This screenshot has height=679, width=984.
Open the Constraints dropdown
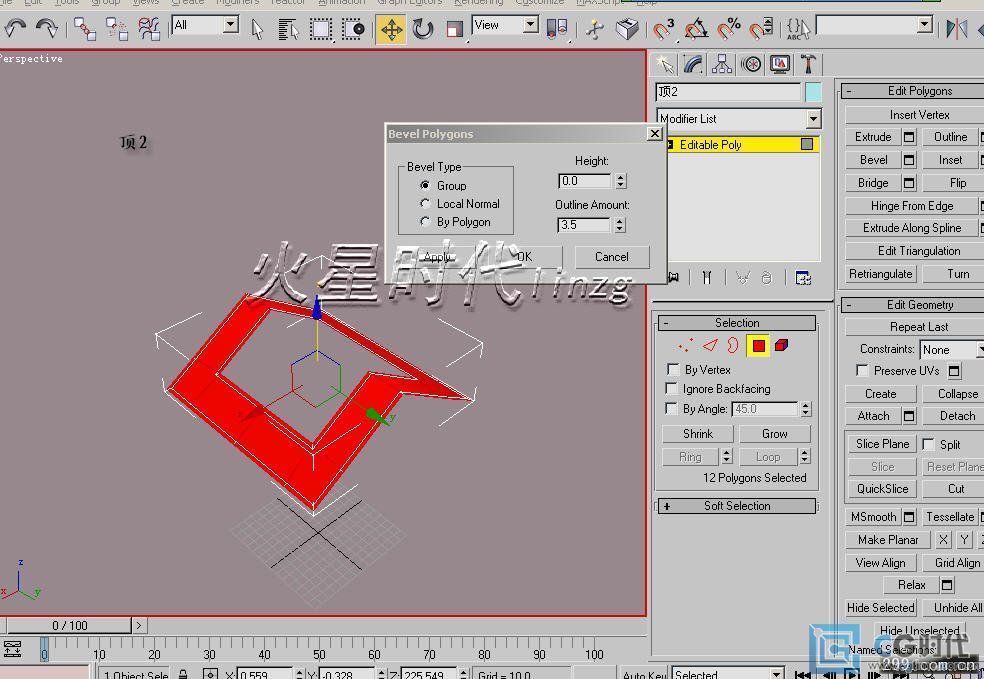pyautogui.click(x=950, y=349)
